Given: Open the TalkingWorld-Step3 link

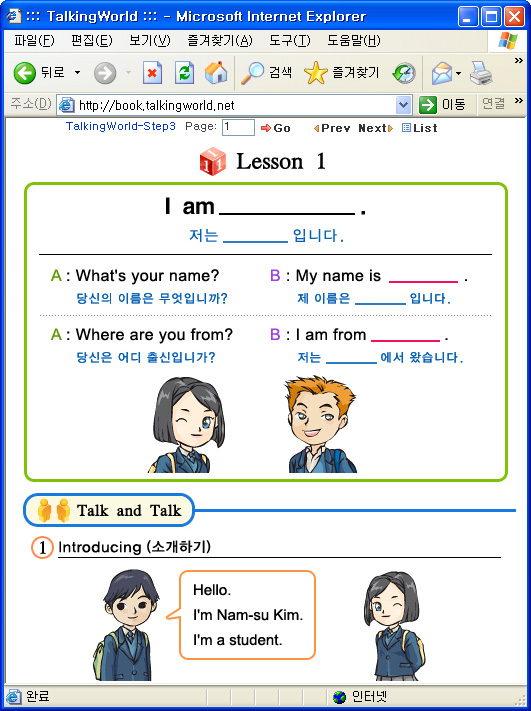Looking at the screenshot, I should coord(121,127).
